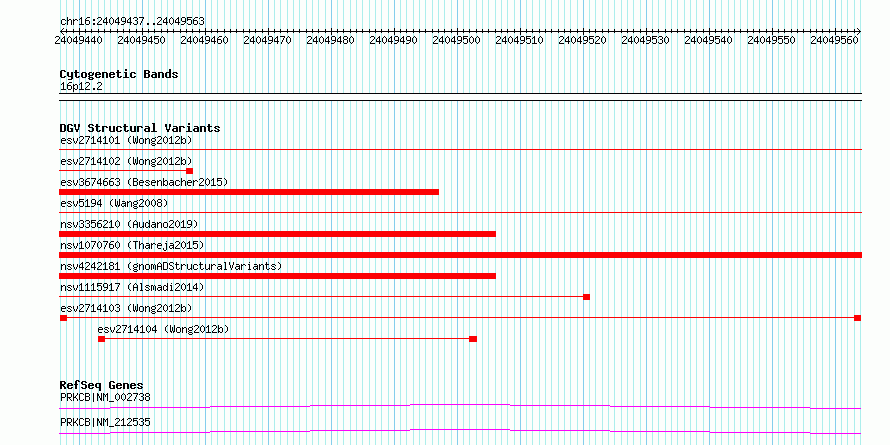Open variant esv3674663 (Besenbacher2015) label
The height and width of the screenshot is (445, 890).
[x=144, y=182]
